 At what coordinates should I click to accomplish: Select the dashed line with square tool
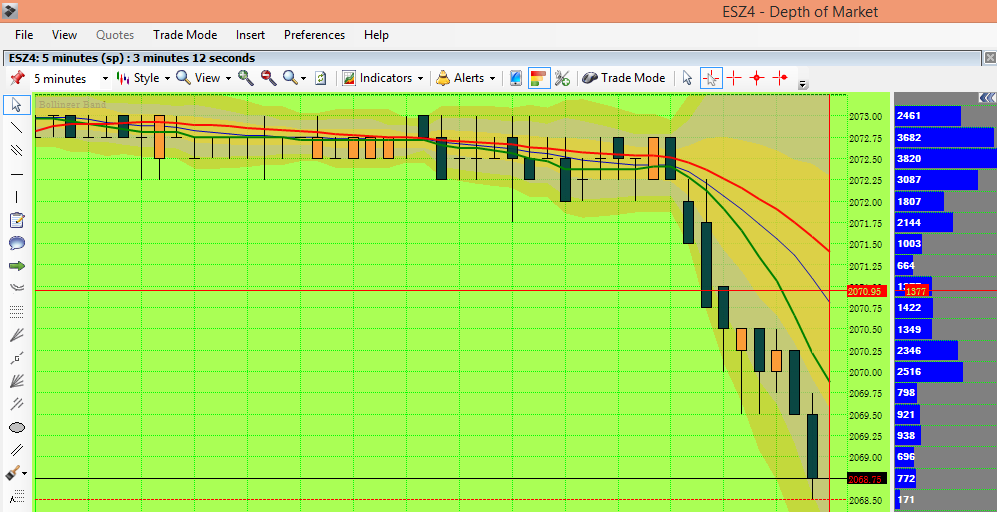click(x=17, y=358)
